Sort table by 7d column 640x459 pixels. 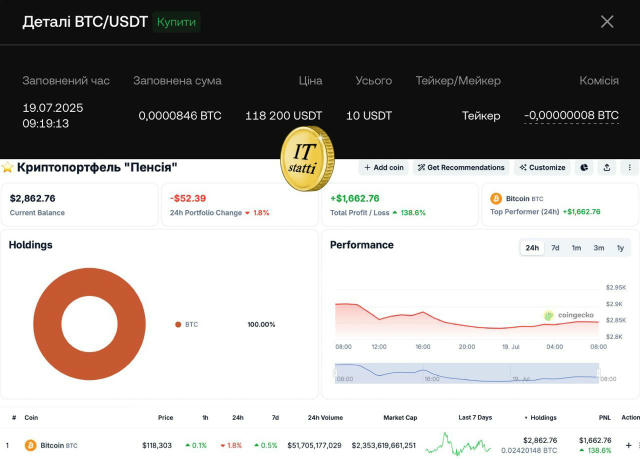pyautogui.click(x=275, y=417)
